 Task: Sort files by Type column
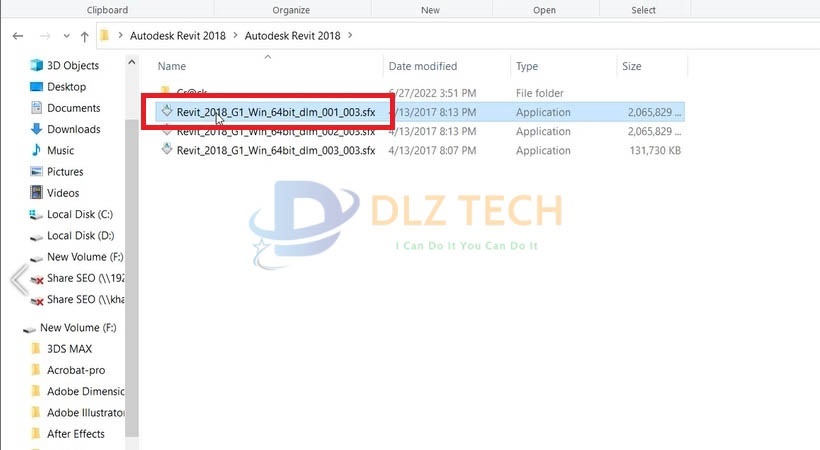click(x=527, y=66)
